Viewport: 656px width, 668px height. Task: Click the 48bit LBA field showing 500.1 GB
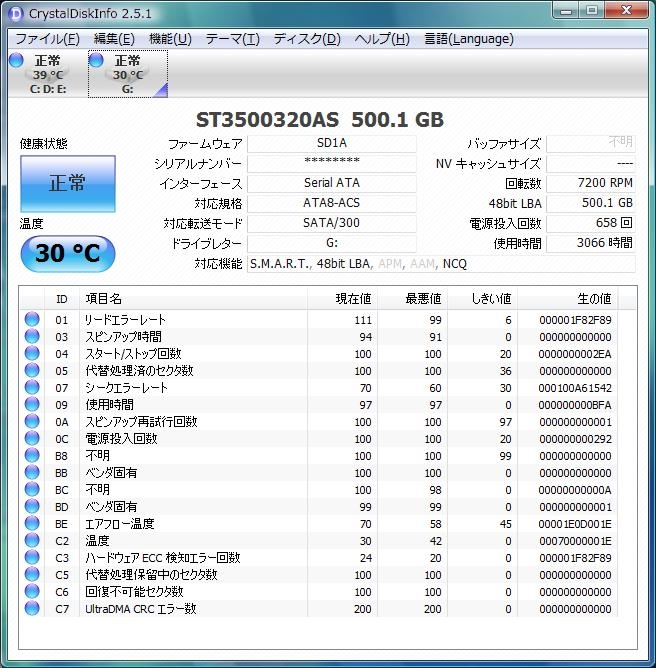point(591,204)
